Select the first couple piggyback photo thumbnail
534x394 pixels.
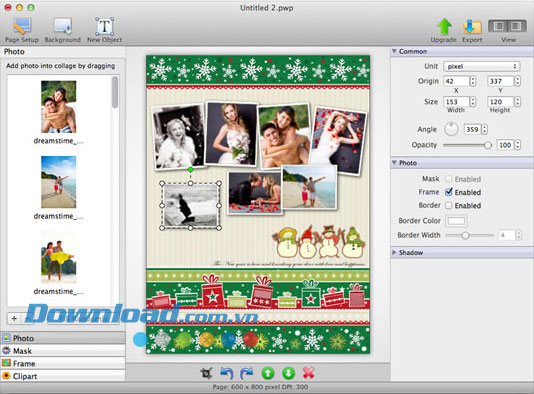tap(59, 107)
